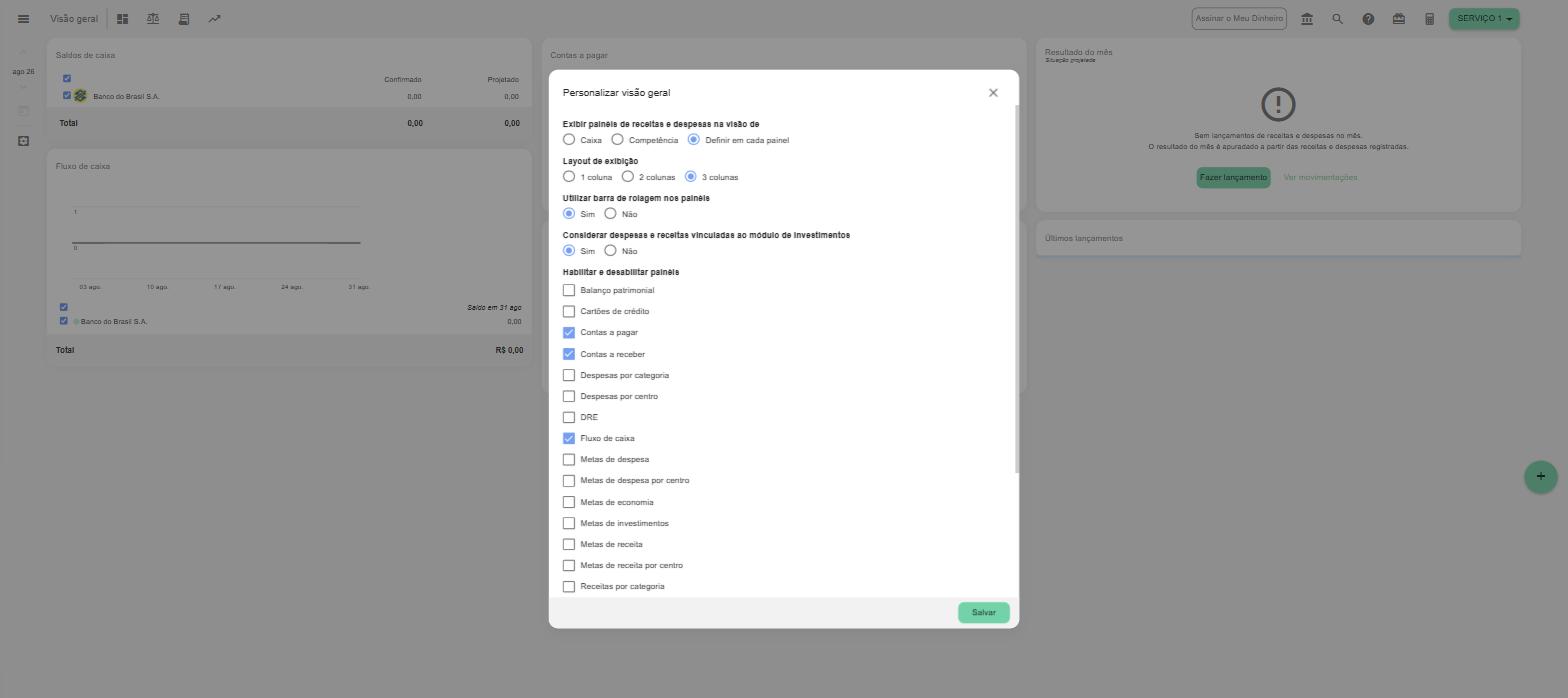
Task: Enable the Metas de economia checkbox
Action: click(x=569, y=503)
